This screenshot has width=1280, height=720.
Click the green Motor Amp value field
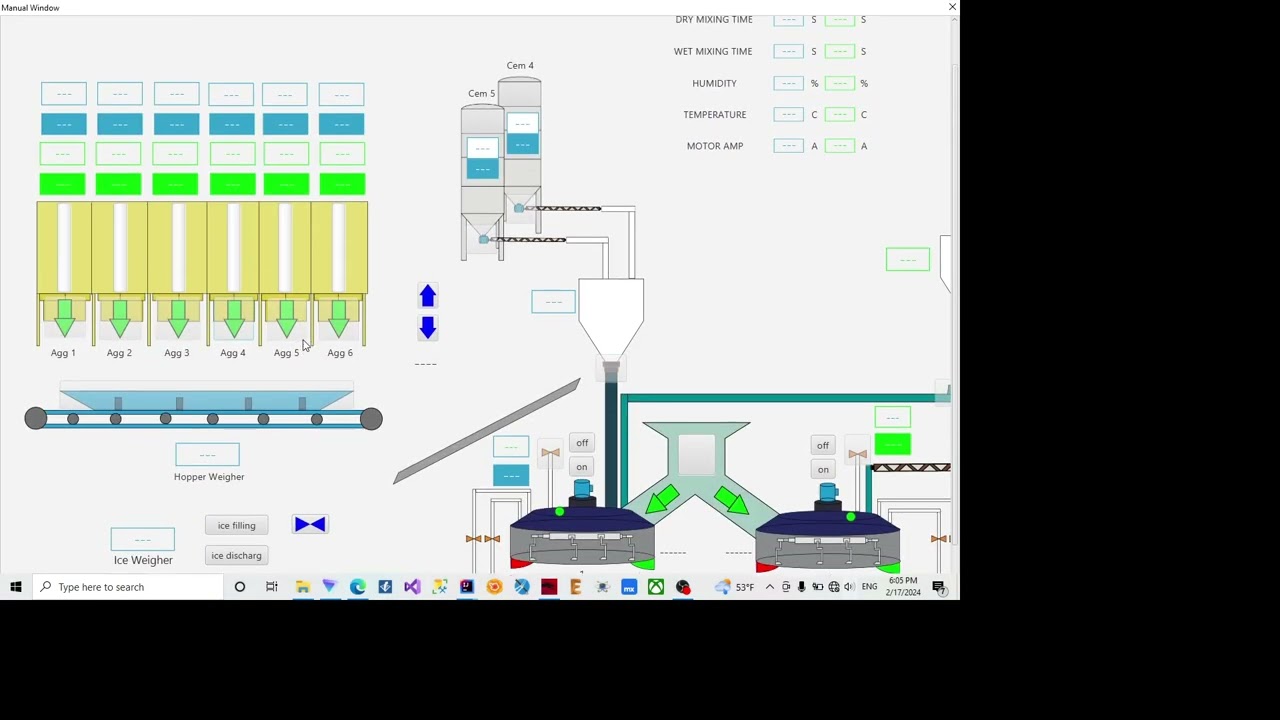click(x=839, y=146)
